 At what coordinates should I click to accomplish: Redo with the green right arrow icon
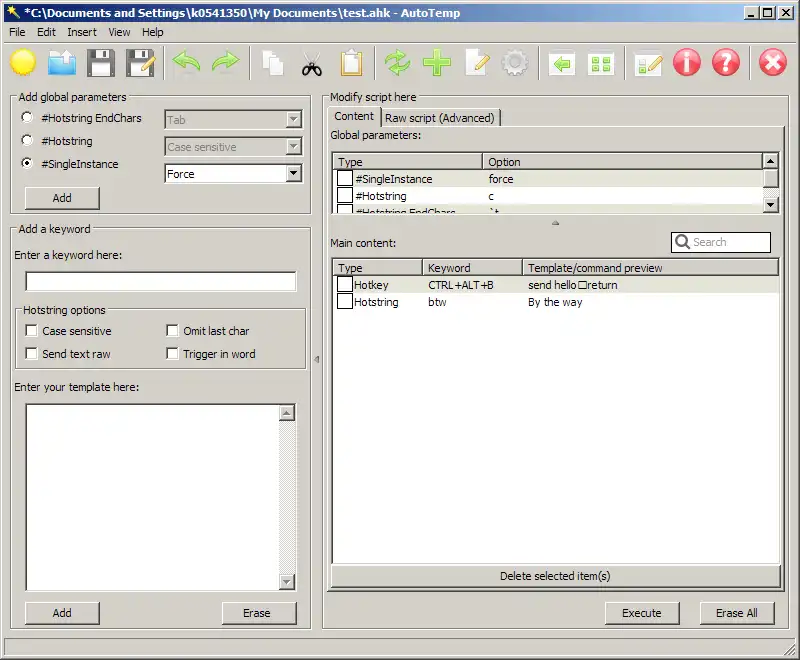point(226,63)
